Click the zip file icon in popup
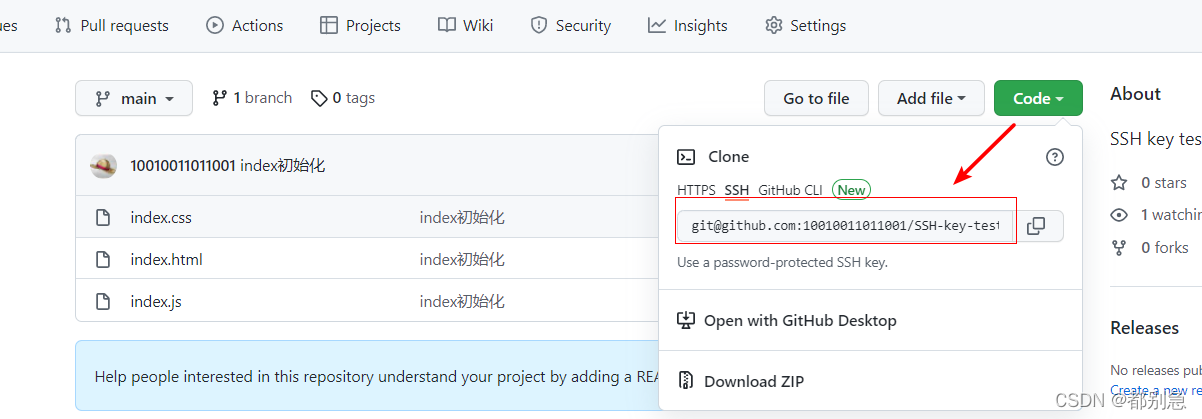1202x419 pixels. click(686, 381)
